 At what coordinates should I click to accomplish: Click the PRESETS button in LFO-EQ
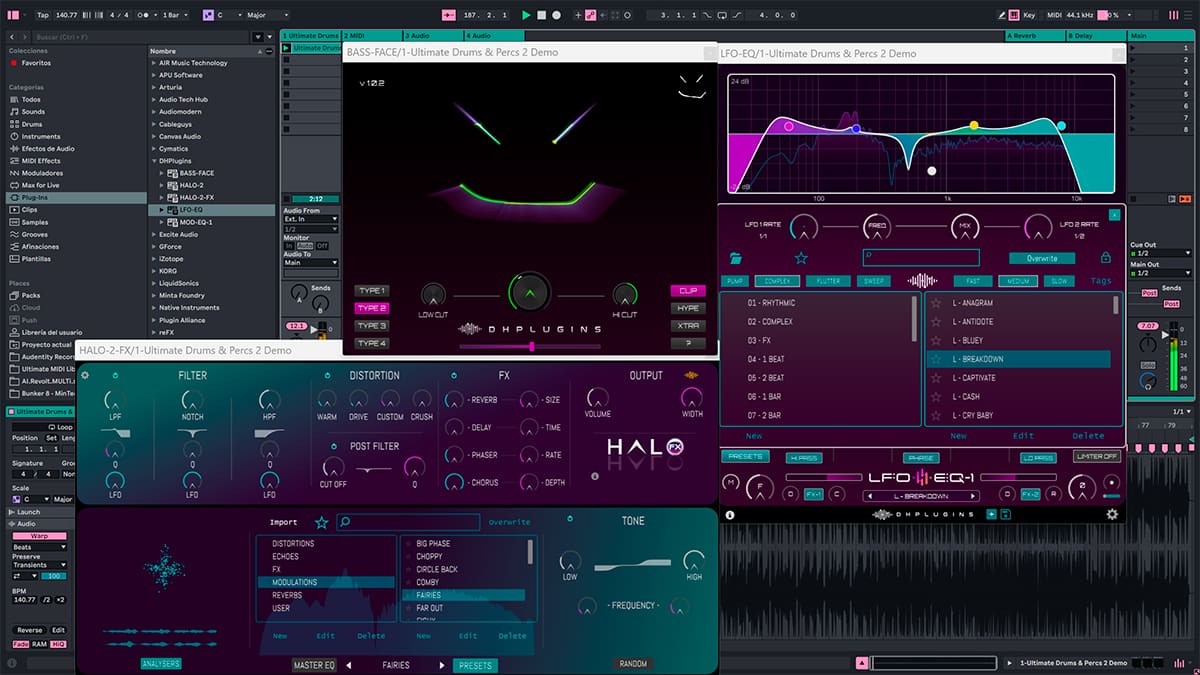click(x=745, y=457)
